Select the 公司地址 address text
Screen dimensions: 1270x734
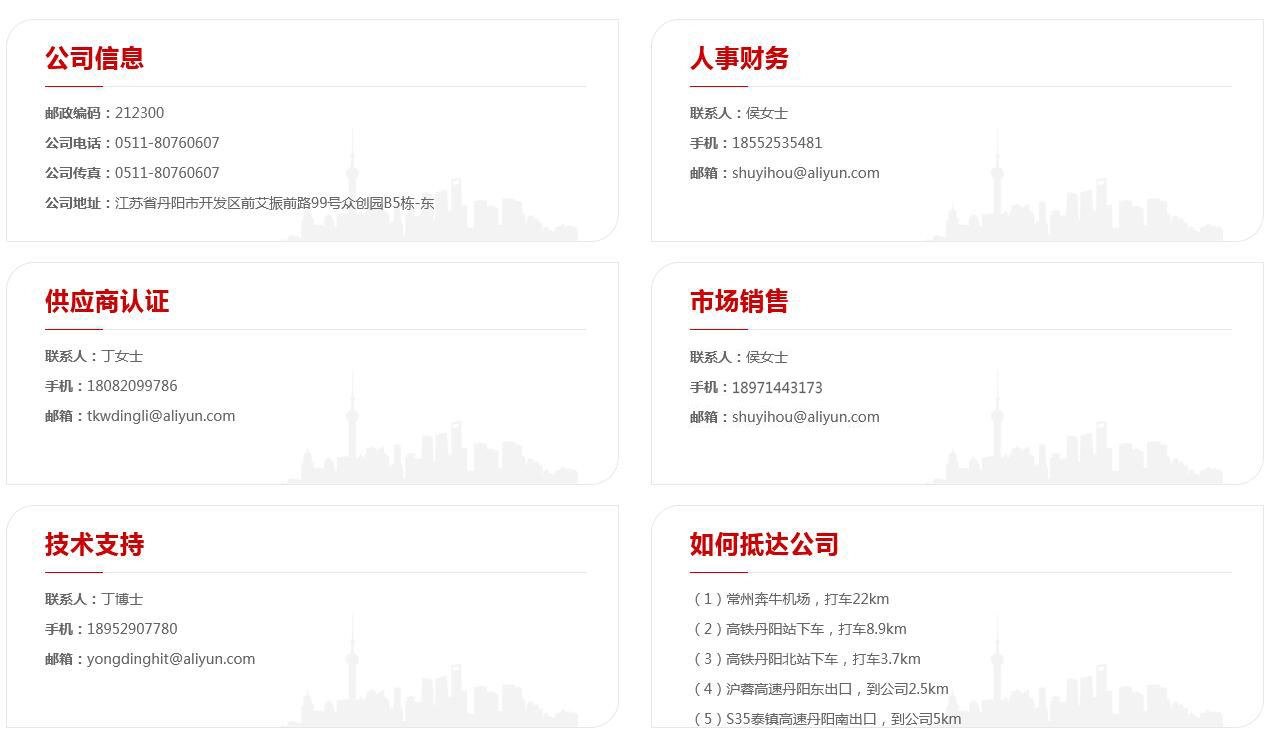(274, 203)
